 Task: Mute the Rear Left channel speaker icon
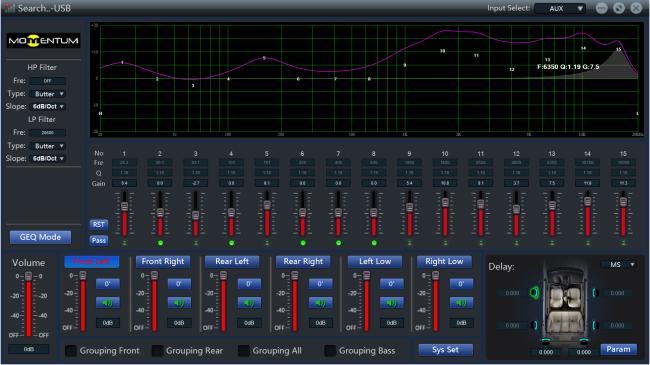click(249, 303)
